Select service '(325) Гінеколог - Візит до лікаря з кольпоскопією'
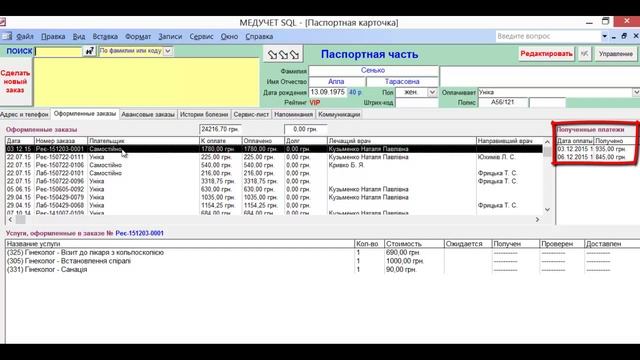The width and height of the screenshot is (640, 360). point(85,253)
